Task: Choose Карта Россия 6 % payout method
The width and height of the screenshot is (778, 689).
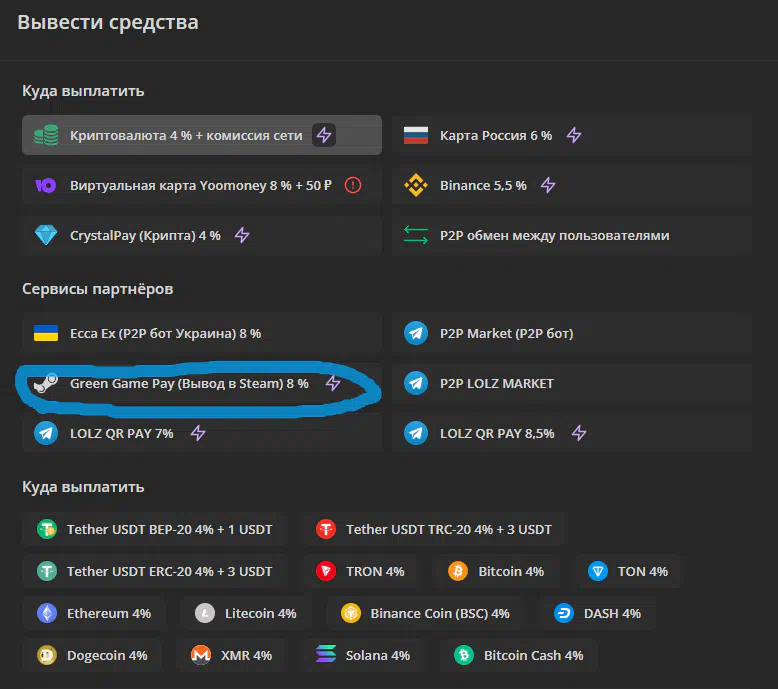Action: pyautogui.click(x=572, y=135)
